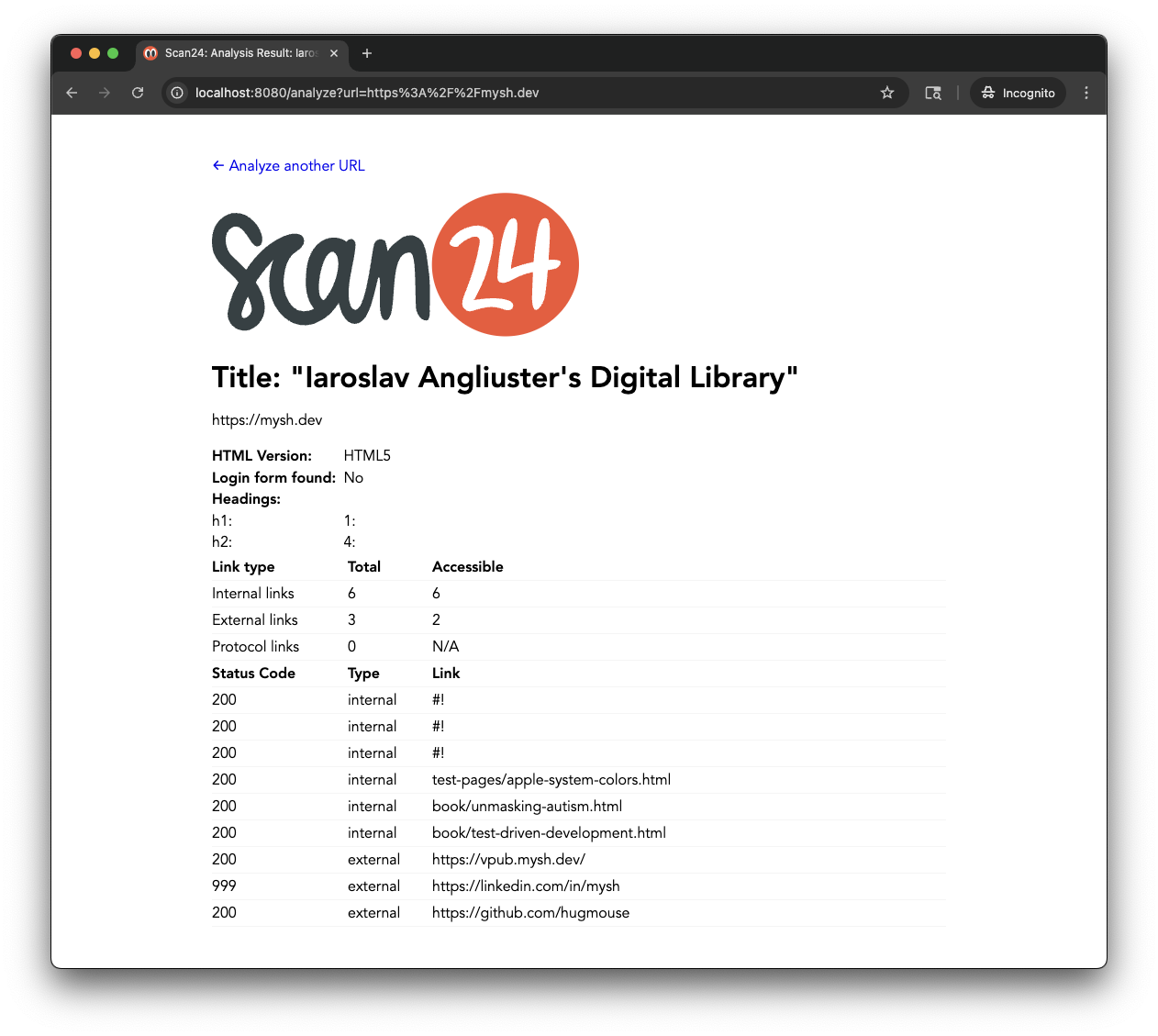Click the HTML Version label

click(x=262, y=456)
